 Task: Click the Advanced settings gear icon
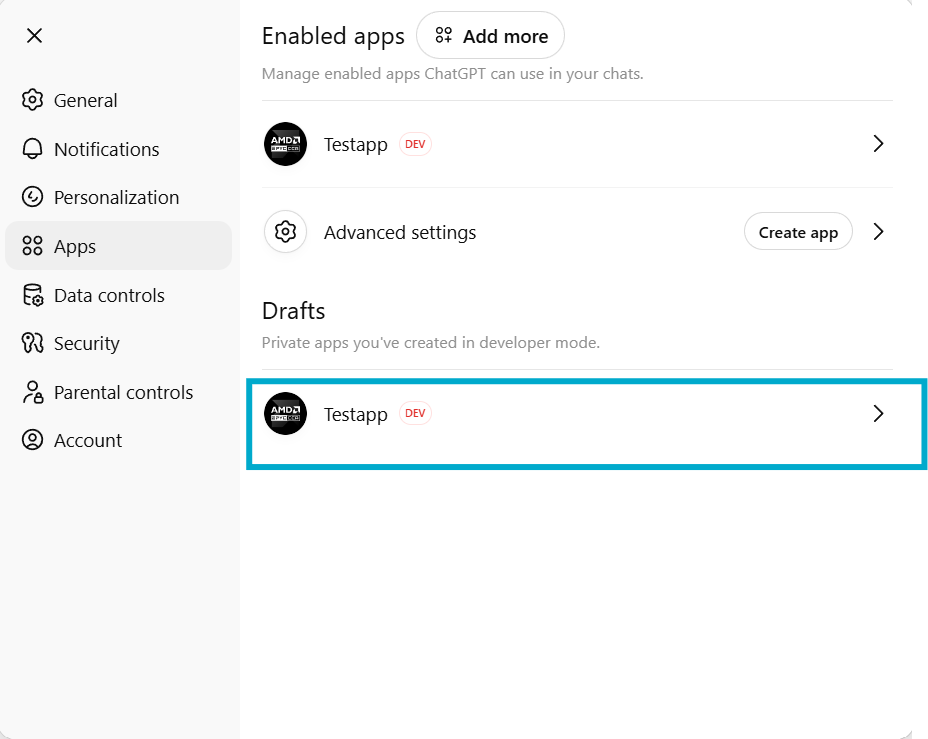pos(285,232)
